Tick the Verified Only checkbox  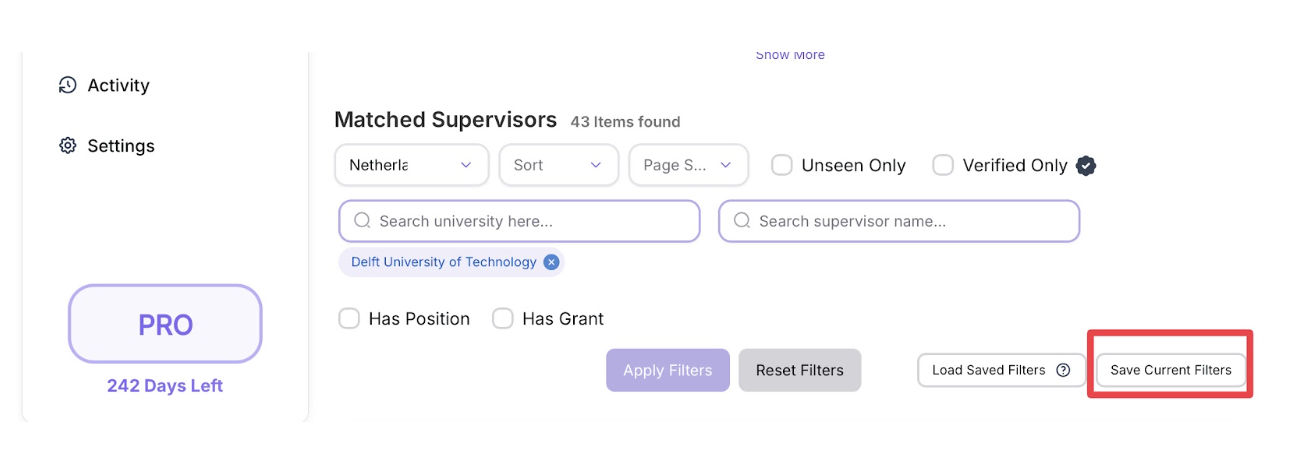tap(943, 166)
